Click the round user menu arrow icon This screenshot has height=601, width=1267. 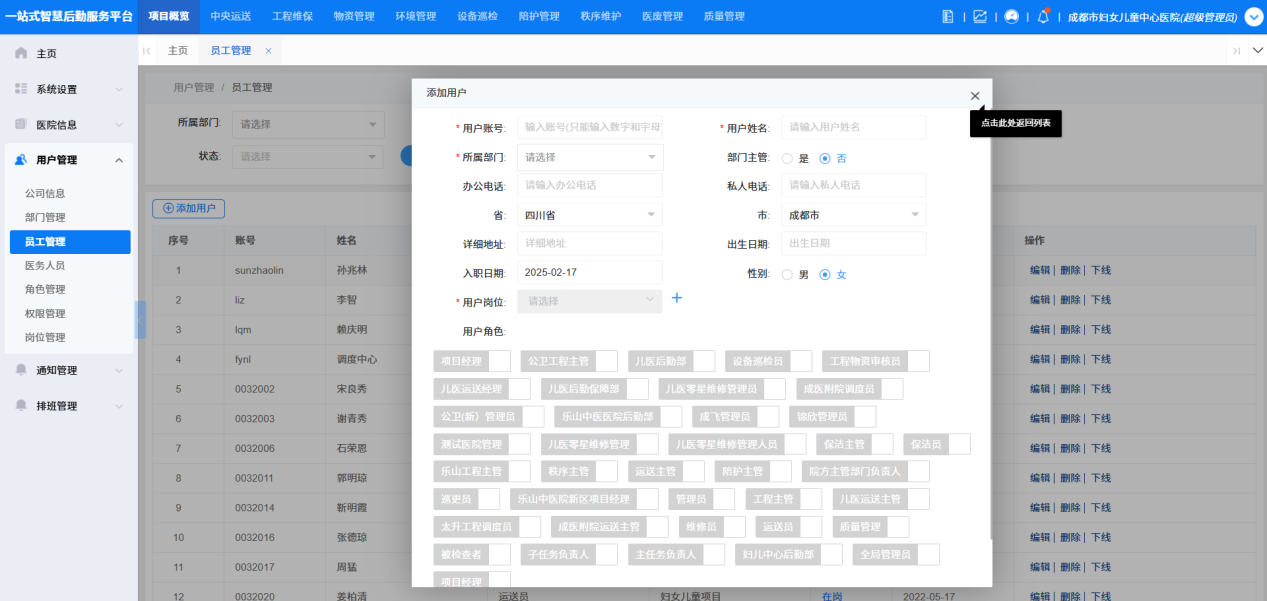point(1253,16)
